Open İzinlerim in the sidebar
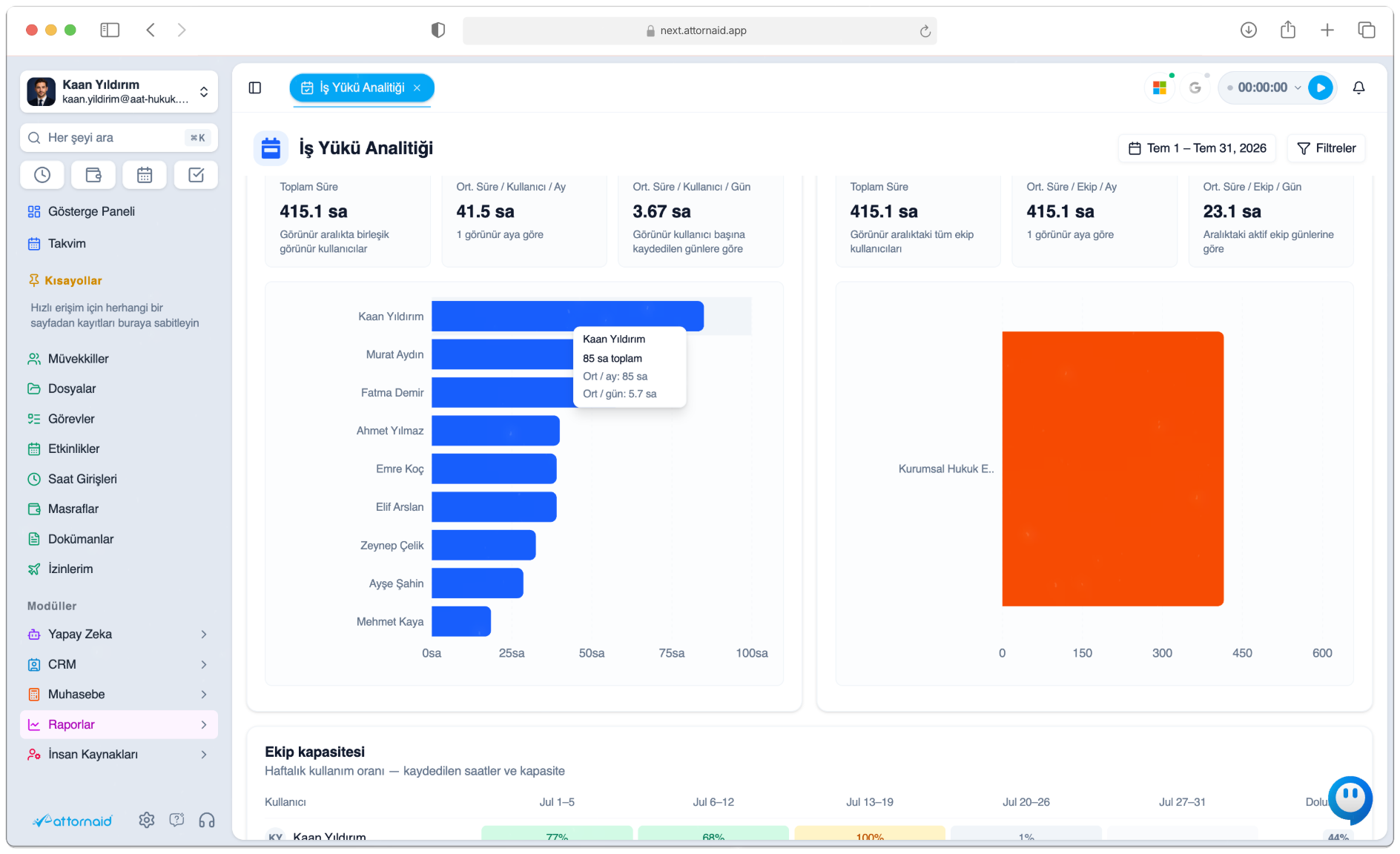 click(x=119, y=569)
